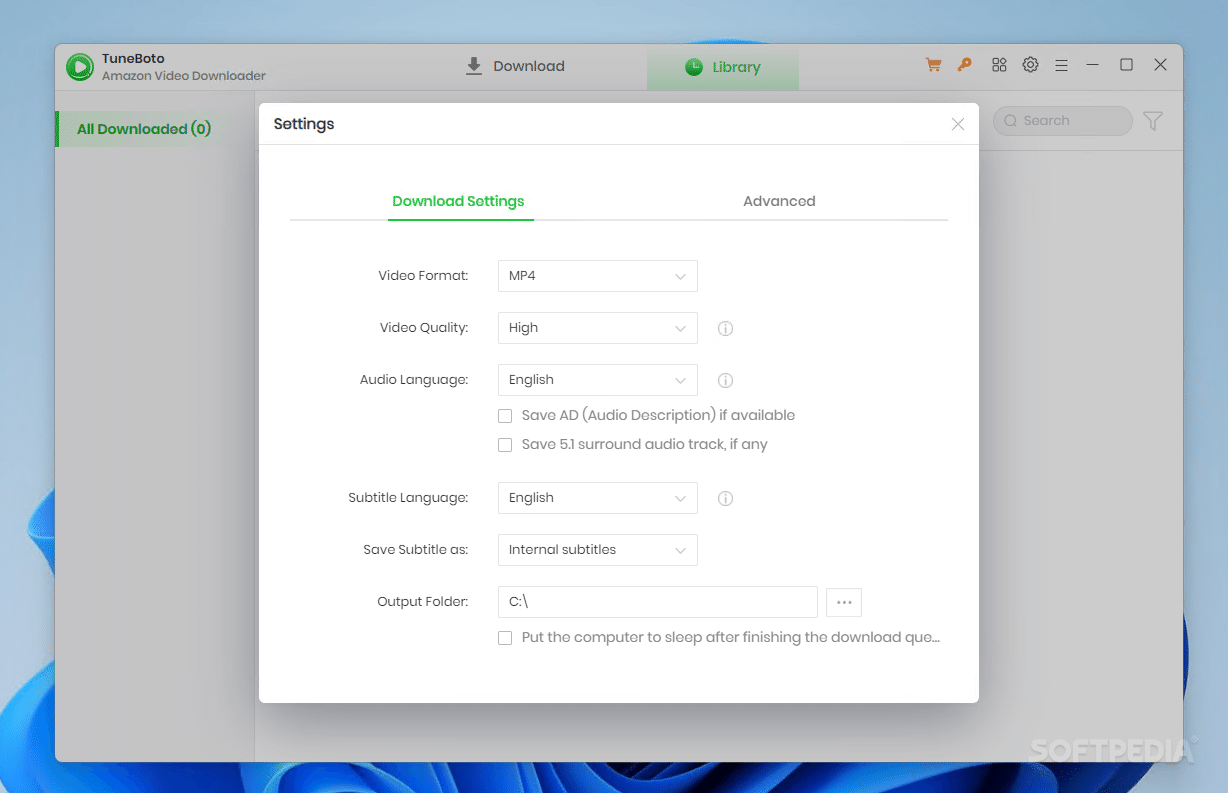Image resolution: width=1228 pixels, height=793 pixels.
Task: Click the info icon beside Subtitle Language
Action: click(x=726, y=498)
